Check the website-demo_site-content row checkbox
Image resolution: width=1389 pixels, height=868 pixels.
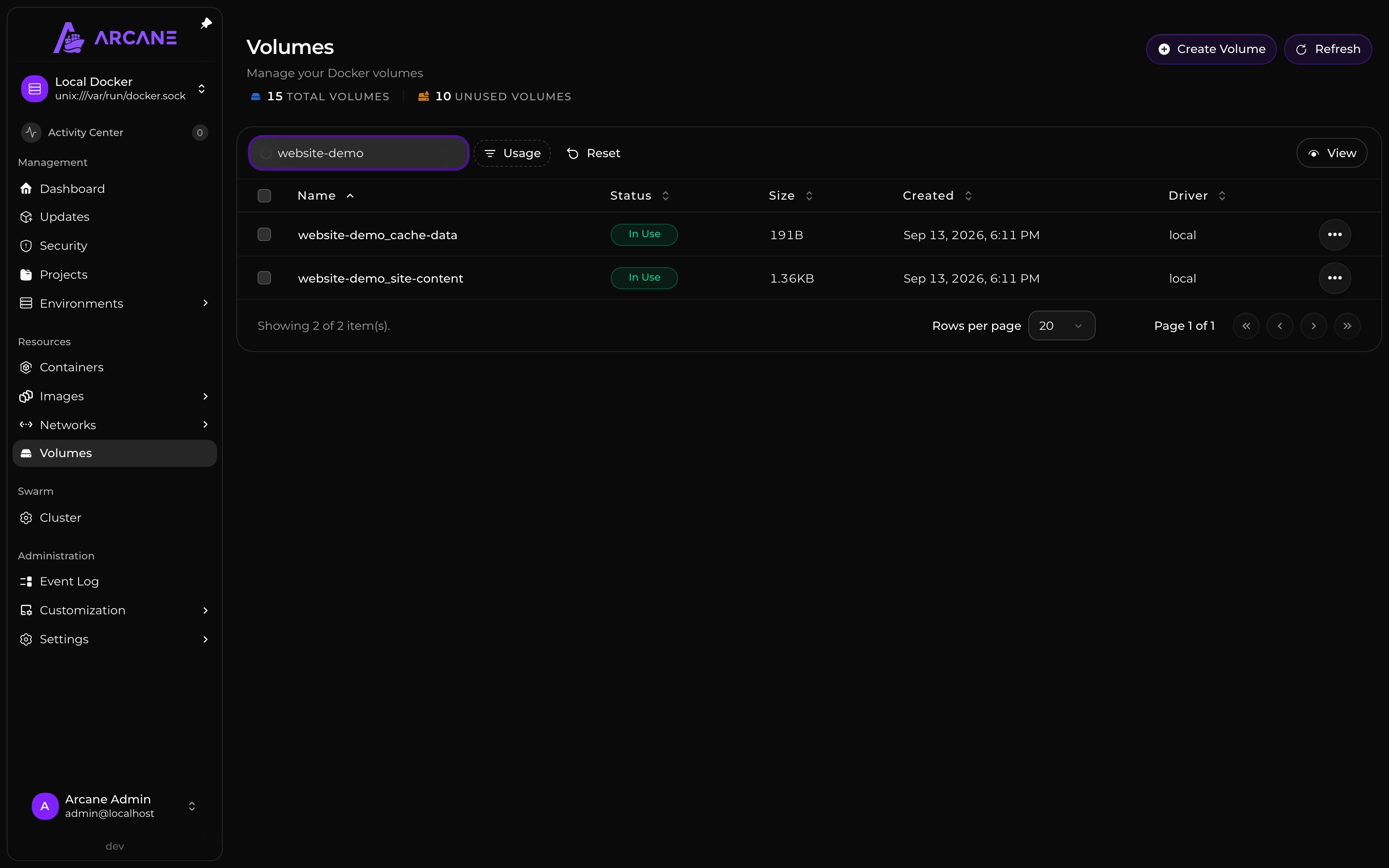[264, 278]
